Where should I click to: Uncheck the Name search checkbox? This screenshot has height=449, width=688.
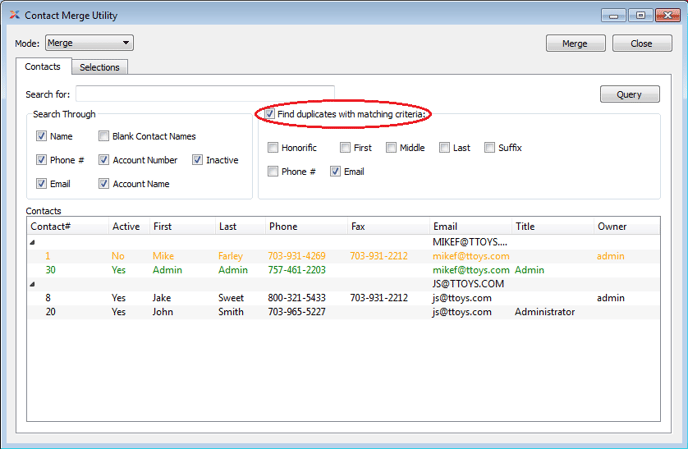pos(42,136)
